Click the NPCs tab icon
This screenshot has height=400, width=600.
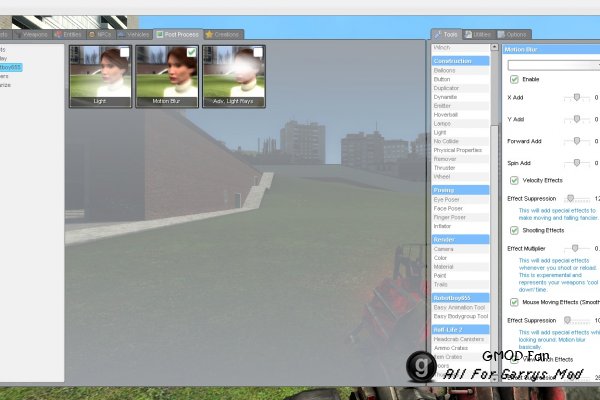[x=92, y=34]
